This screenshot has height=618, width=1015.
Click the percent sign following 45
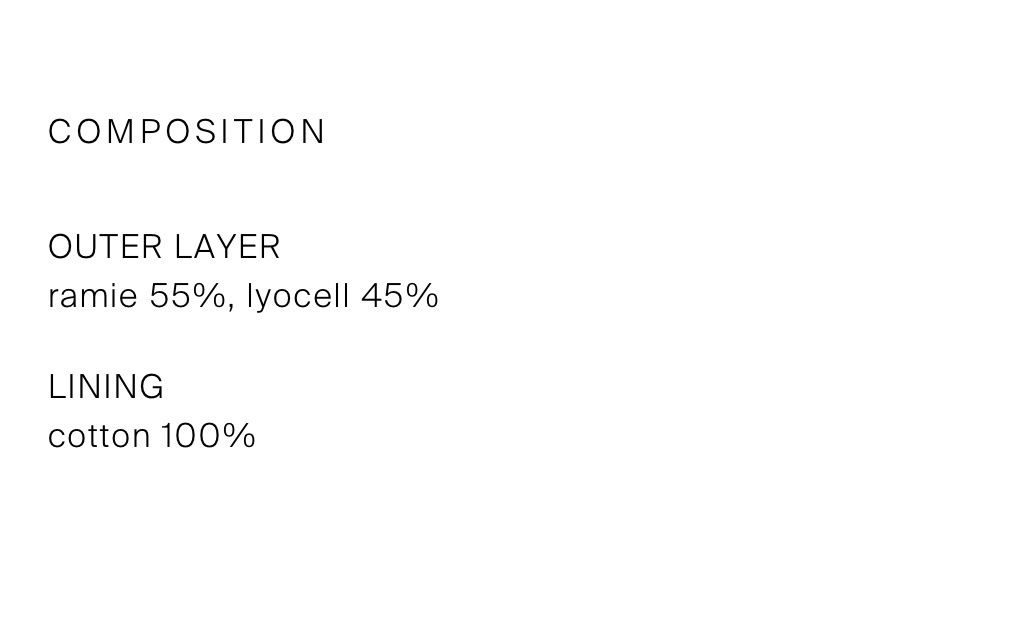[x=420, y=296]
